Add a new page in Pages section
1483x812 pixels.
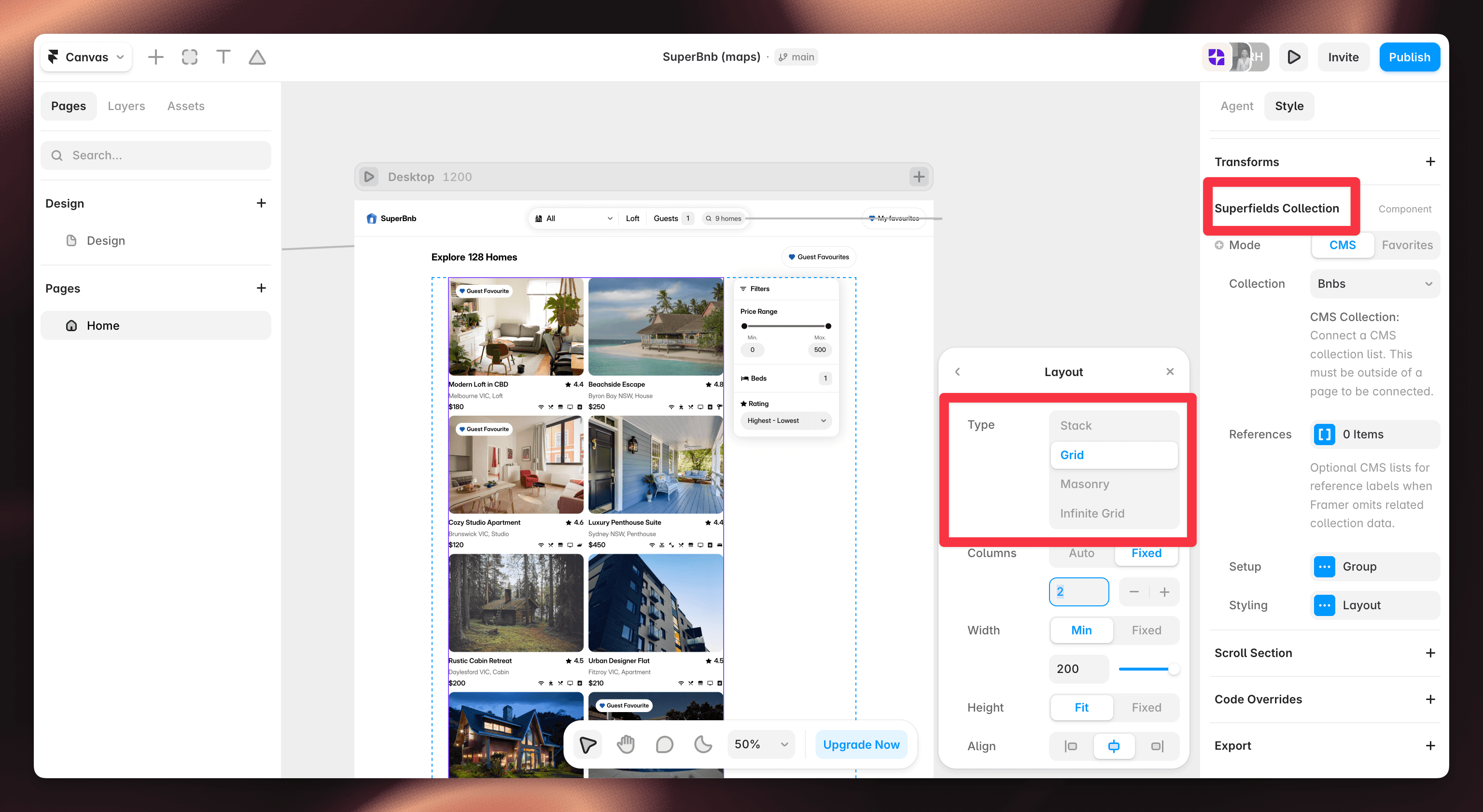(x=261, y=288)
